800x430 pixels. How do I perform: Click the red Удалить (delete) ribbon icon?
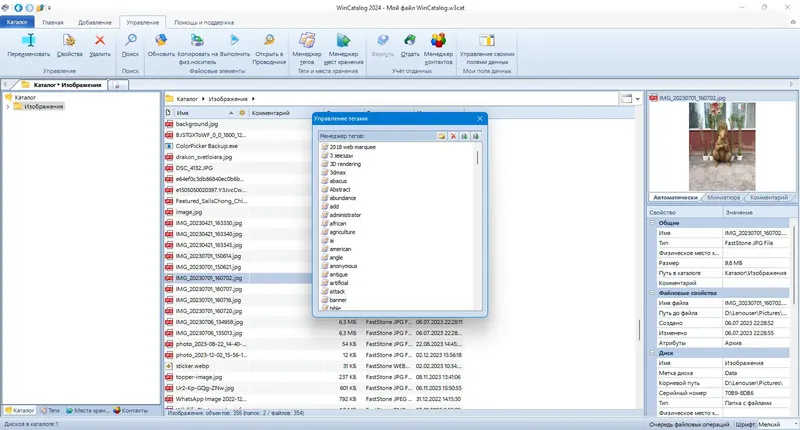(x=100, y=40)
